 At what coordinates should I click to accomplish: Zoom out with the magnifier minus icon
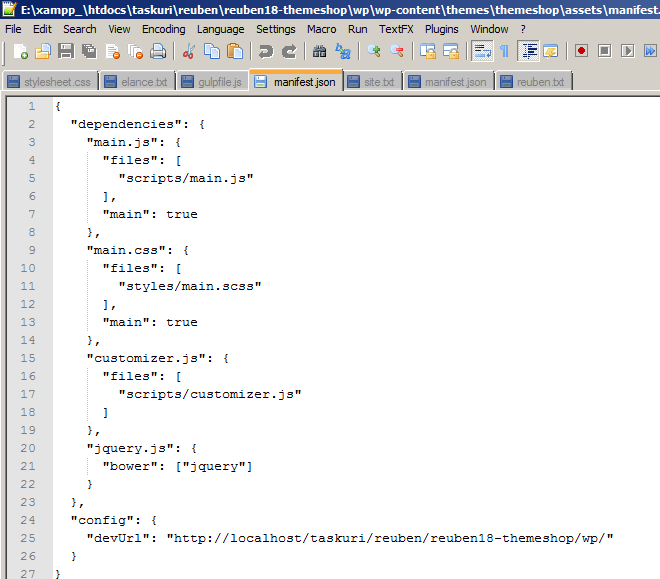[397, 51]
